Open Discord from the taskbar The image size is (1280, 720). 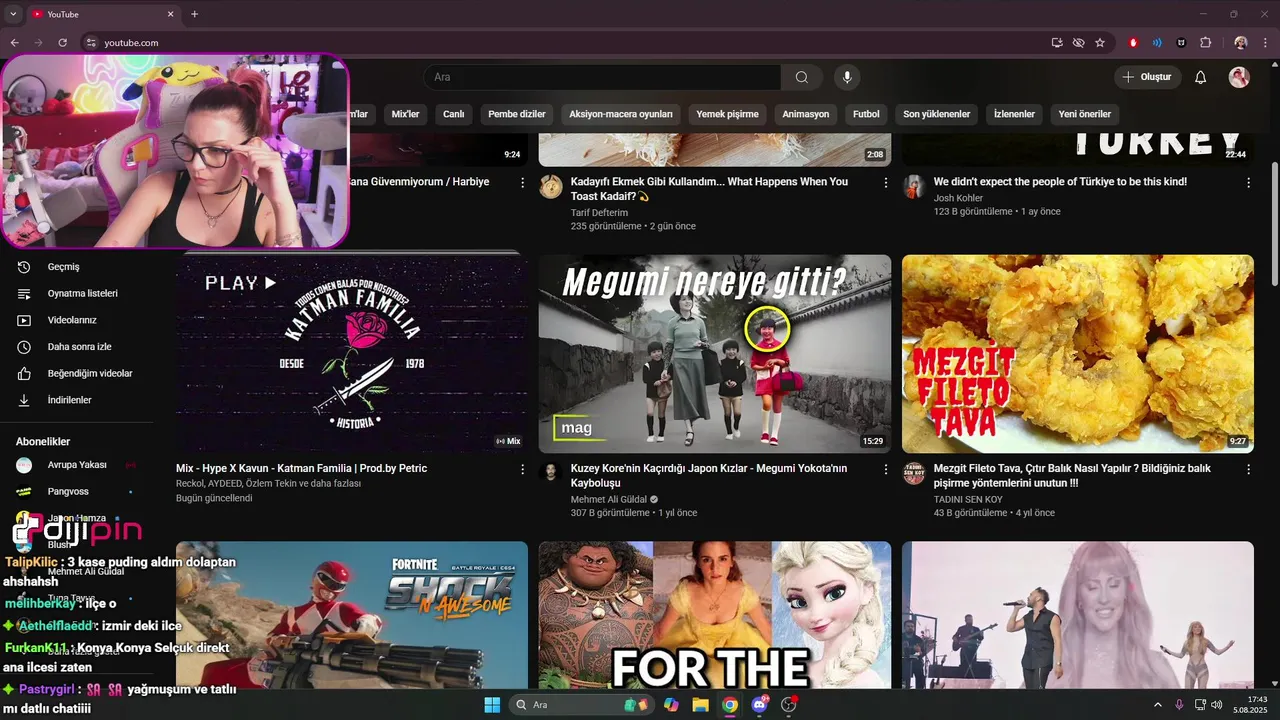tap(759, 705)
